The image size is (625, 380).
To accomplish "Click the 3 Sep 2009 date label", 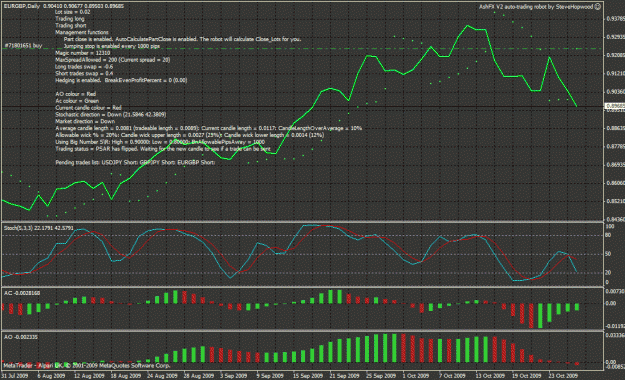I will tap(234, 376).
